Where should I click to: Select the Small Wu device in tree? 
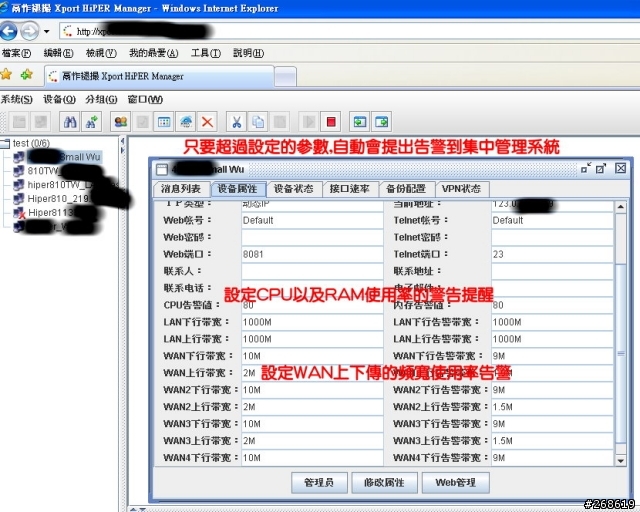tap(64, 157)
